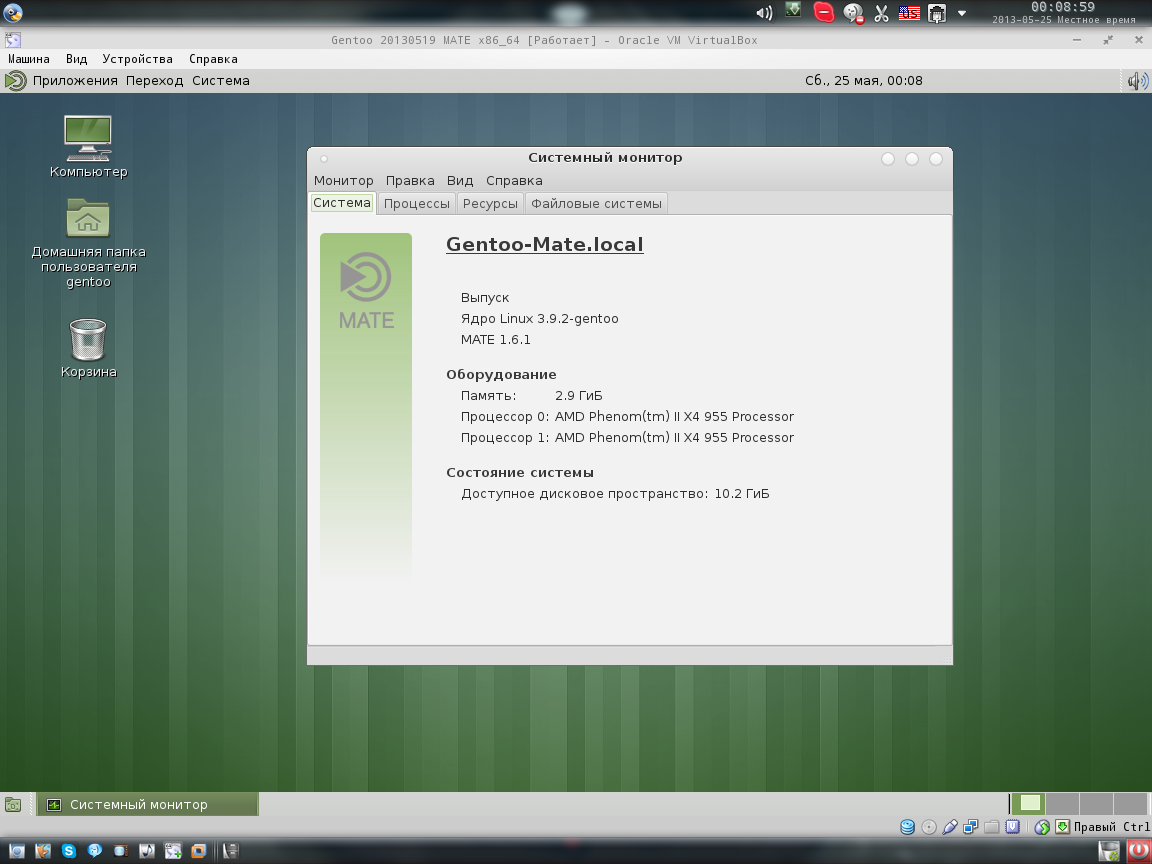Image resolution: width=1152 pixels, height=864 pixels.
Task: Click VirtualBox network adapters indicator
Action: coord(971,827)
